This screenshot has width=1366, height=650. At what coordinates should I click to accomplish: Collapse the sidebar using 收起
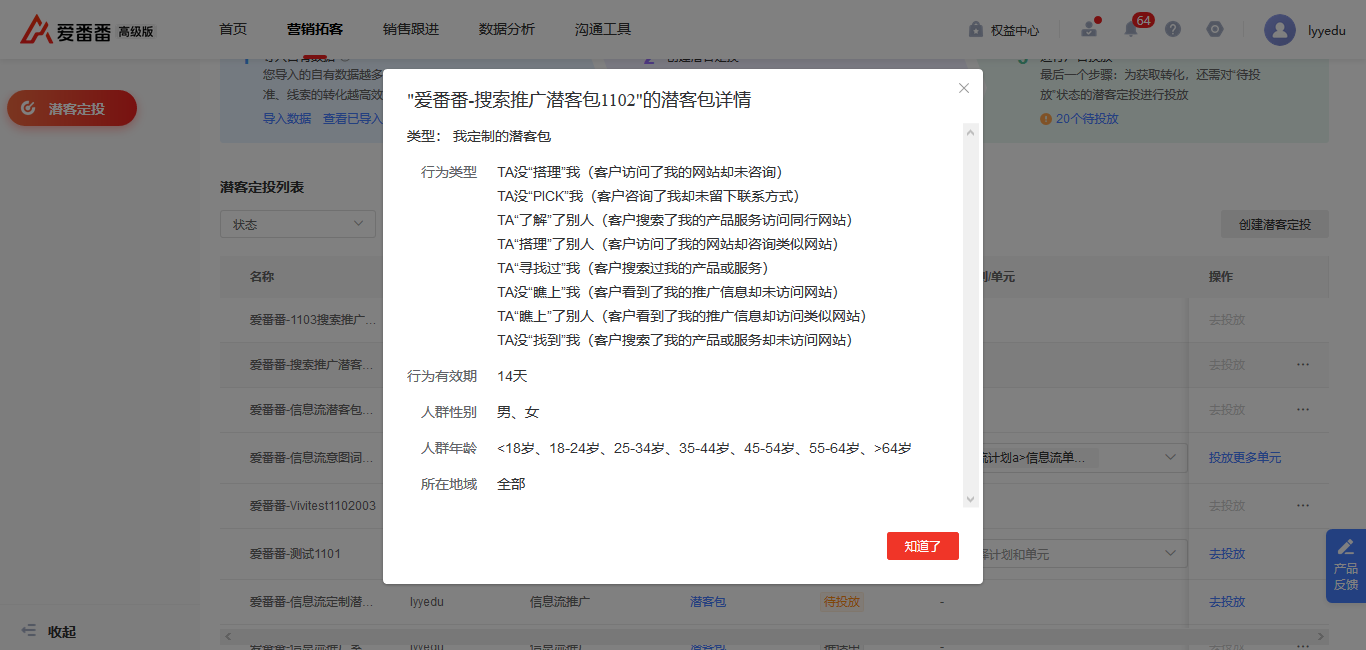click(x=50, y=631)
